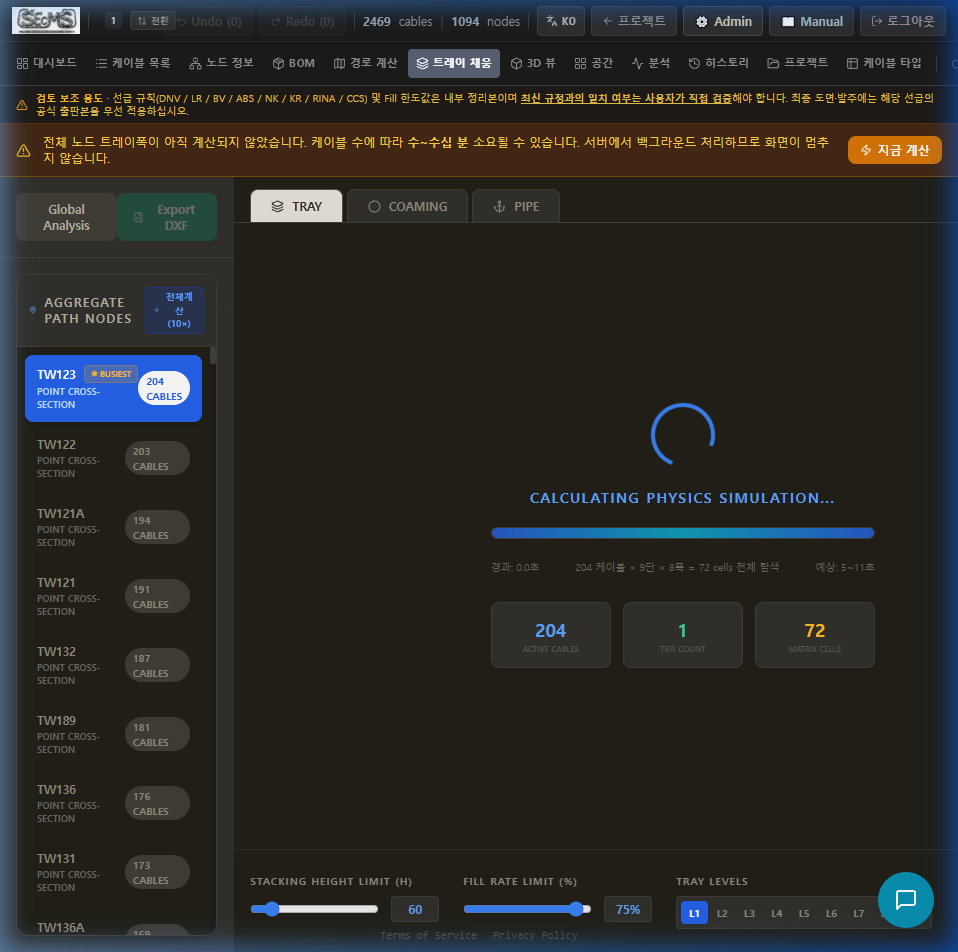This screenshot has width=958, height=952.
Task: Select node TW123 busiest cross-section
Action: tap(113, 389)
